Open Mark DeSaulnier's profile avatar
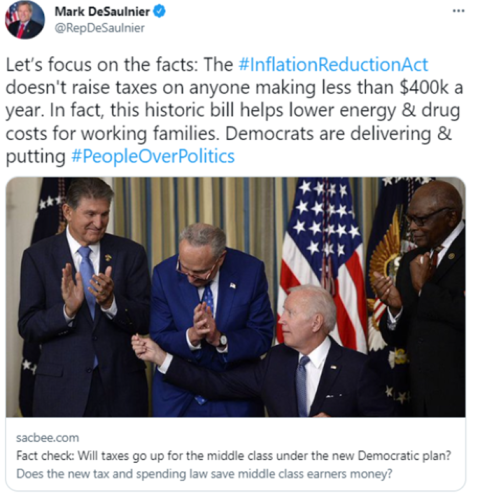This screenshot has height=495, width=480. click(25, 20)
